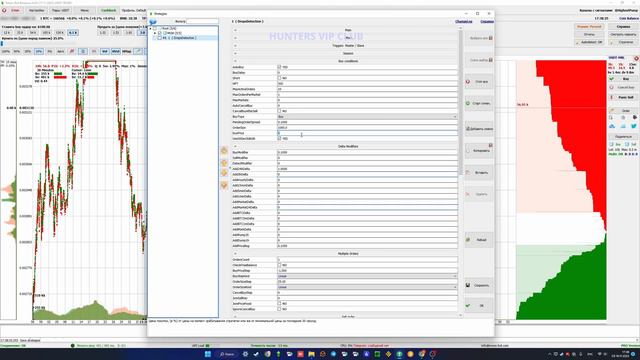Click the taskbar search box
The width and height of the screenshot is (640, 360).
(227, 354)
